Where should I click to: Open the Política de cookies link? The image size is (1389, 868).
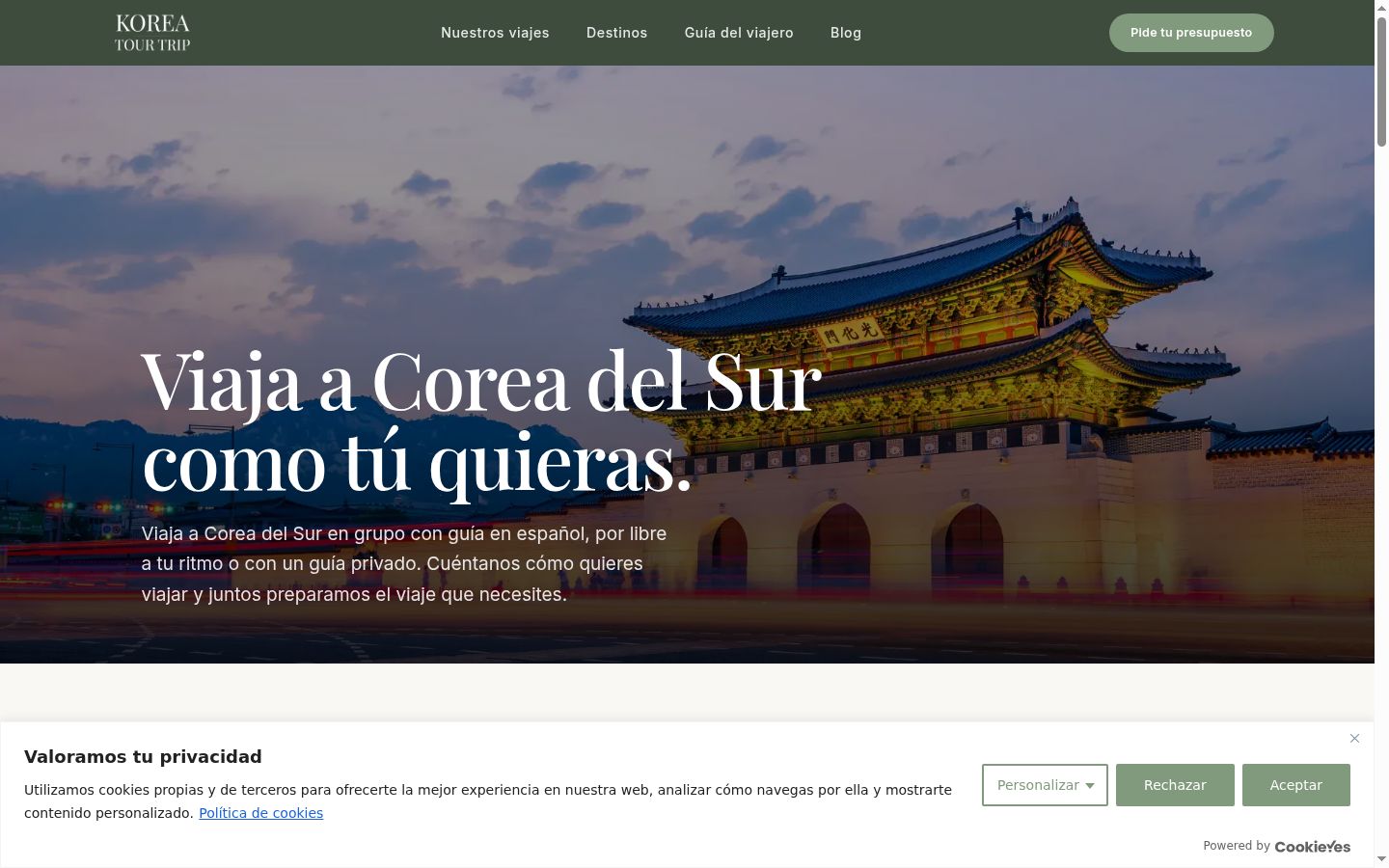pyautogui.click(x=260, y=813)
